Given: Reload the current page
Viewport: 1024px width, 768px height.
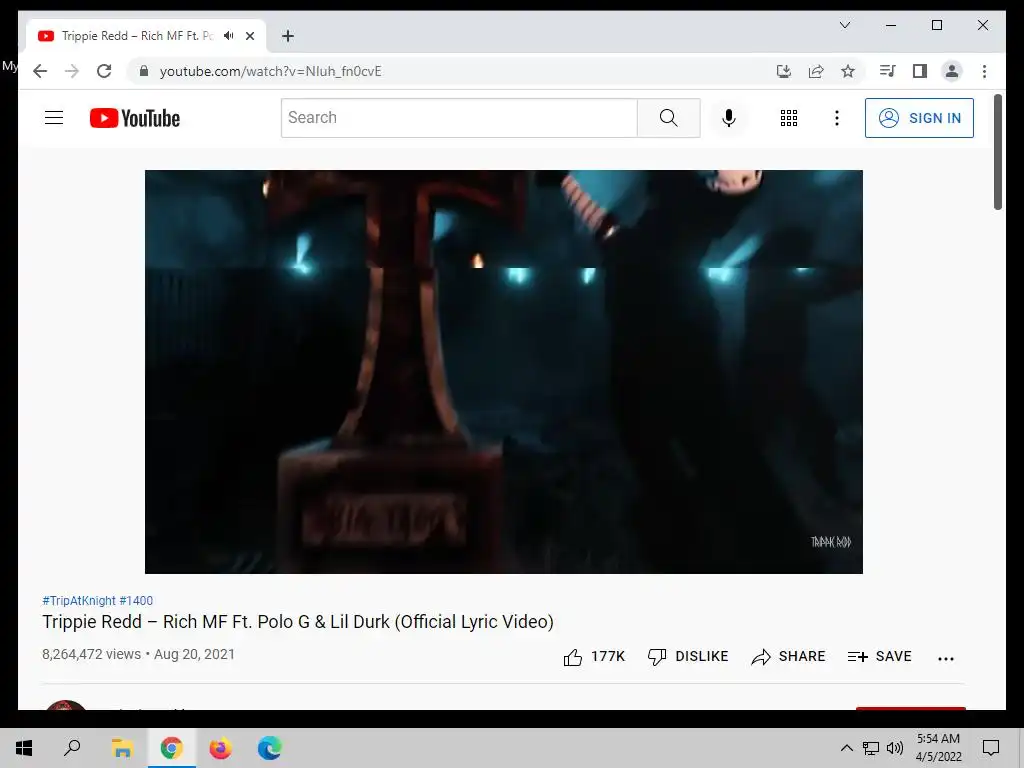Looking at the screenshot, I should pyautogui.click(x=104, y=71).
